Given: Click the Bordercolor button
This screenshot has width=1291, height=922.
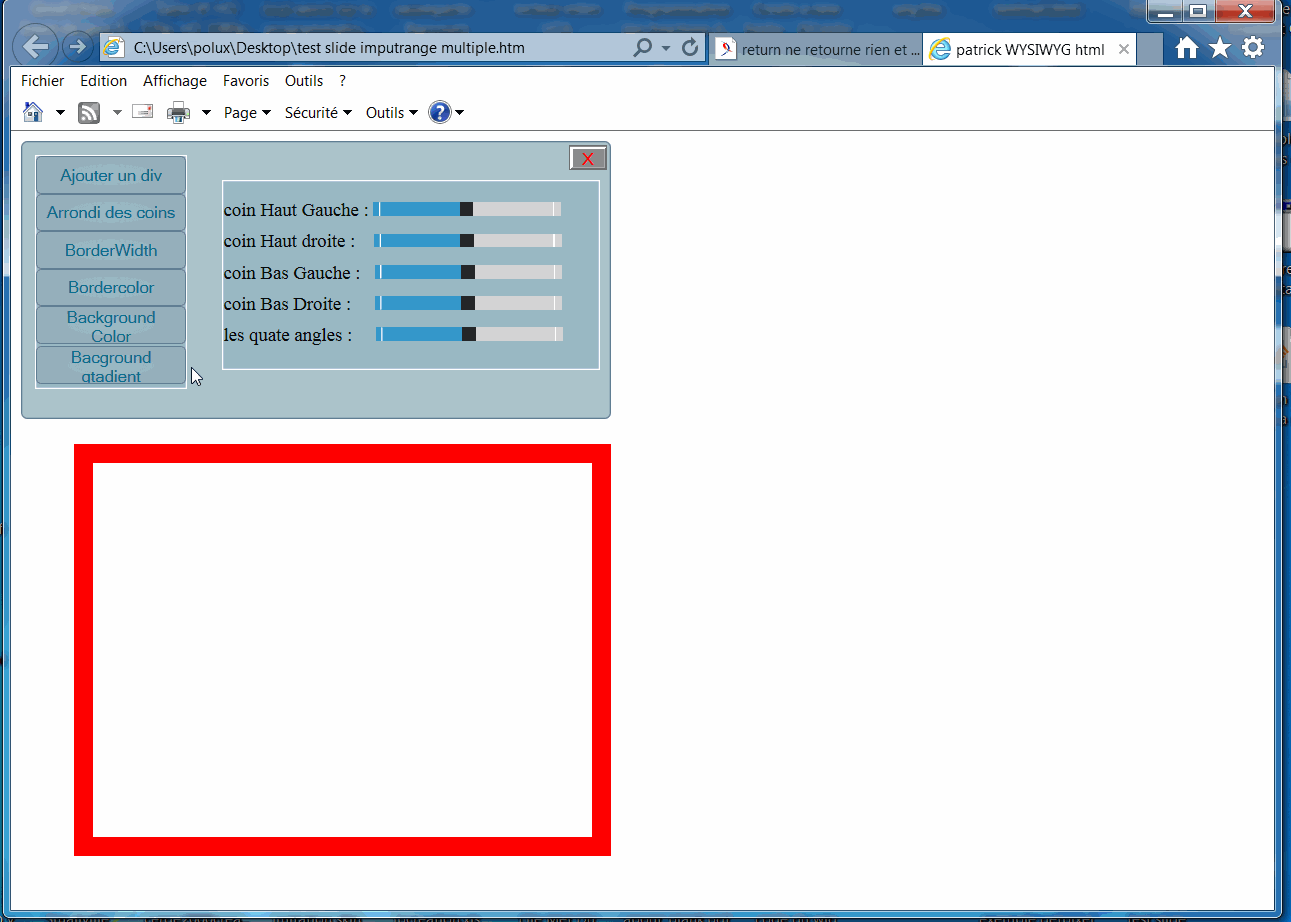Looking at the screenshot, I should pyautogui.click(x=111, y=287).
